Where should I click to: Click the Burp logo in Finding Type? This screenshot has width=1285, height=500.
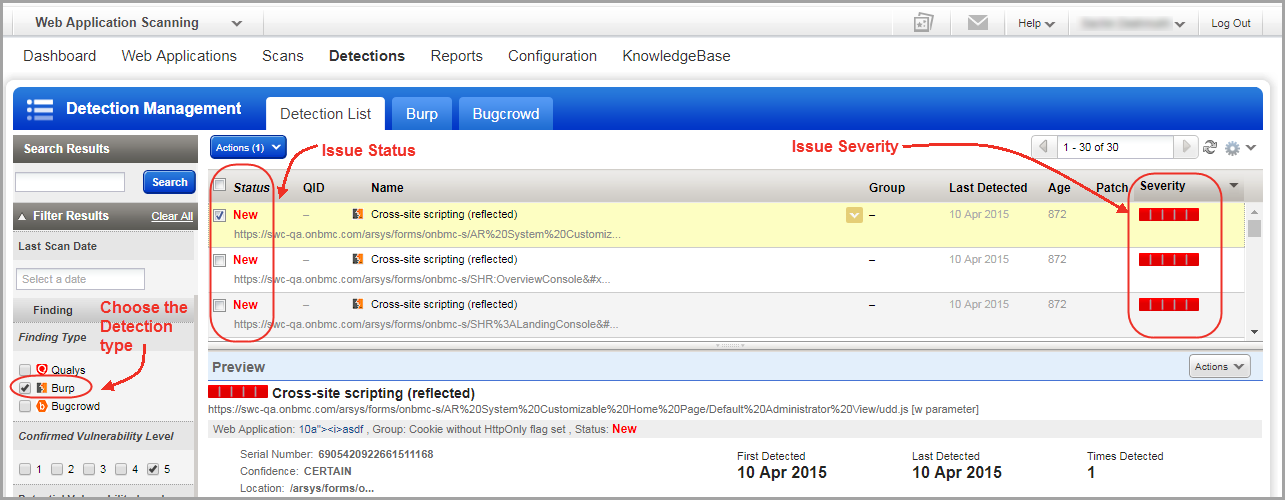click(42, 388)
